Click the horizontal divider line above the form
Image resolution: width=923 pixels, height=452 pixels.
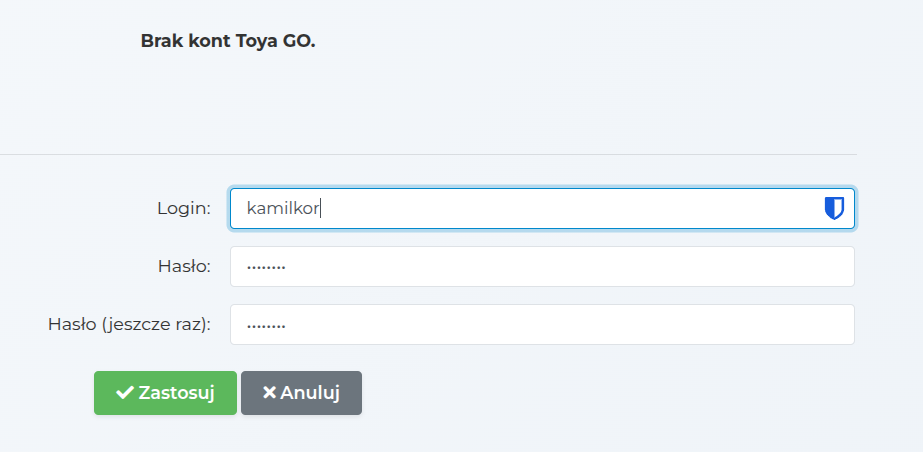tap(428, 155)
